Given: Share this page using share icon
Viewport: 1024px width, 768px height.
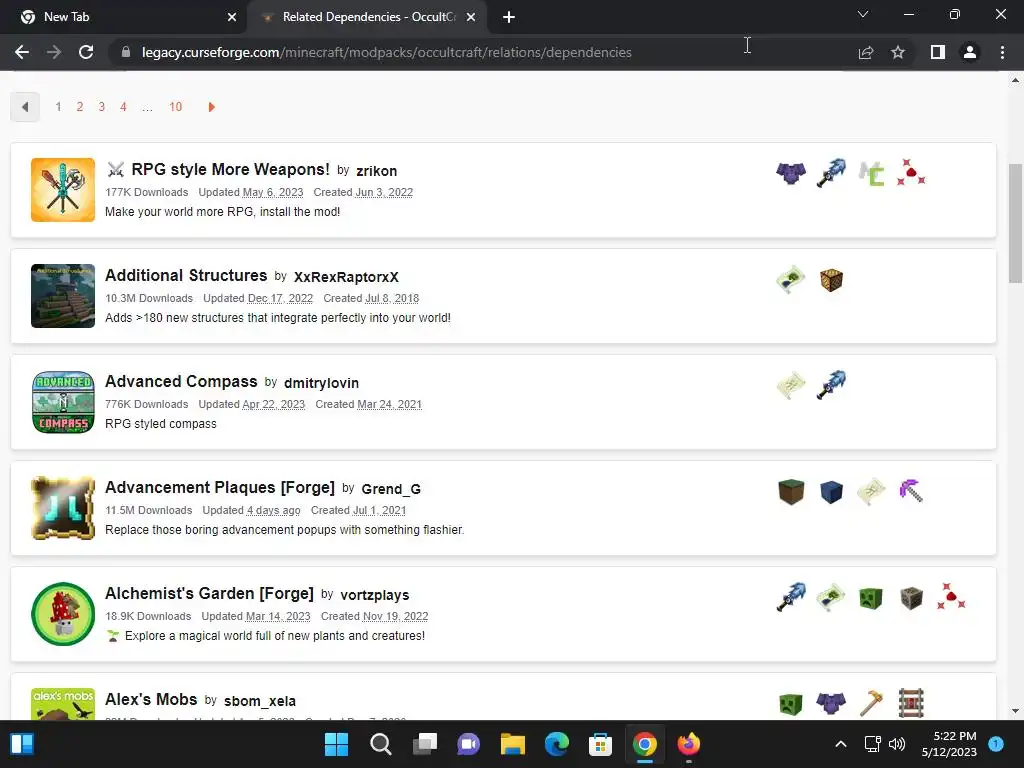Looking at the screenshot, I should pyautogui.click(x=866, y=52).
